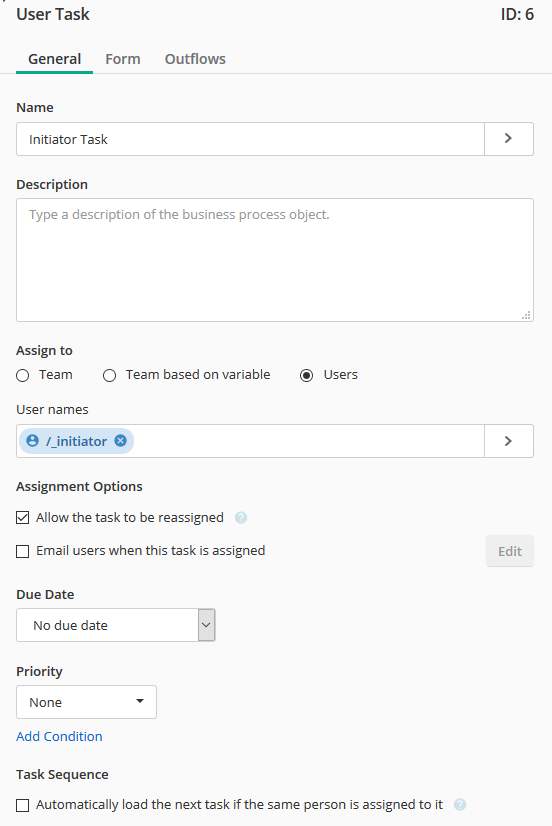The image size is (552, 826).
Task: Click the user avatar icon in /_initiator chip
Action: [33, 440]
